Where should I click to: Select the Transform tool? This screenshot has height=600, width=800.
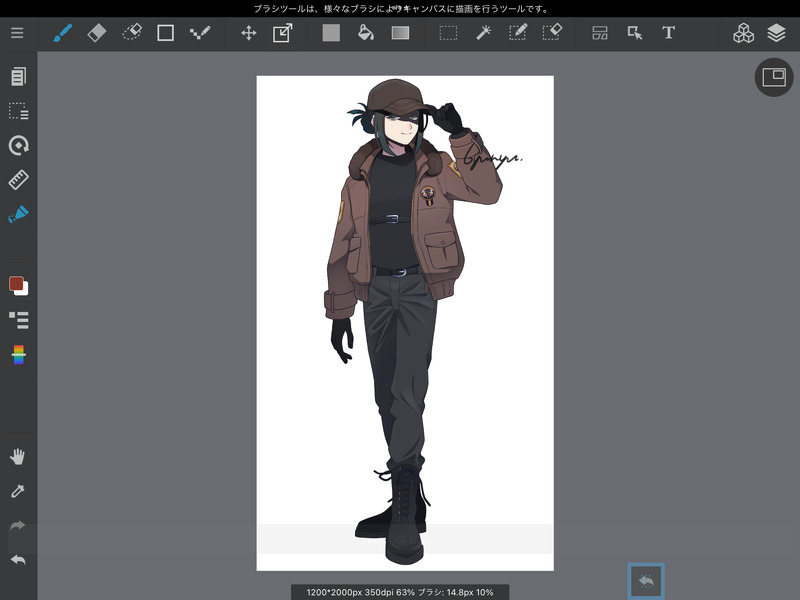click(x=283, y=33)
